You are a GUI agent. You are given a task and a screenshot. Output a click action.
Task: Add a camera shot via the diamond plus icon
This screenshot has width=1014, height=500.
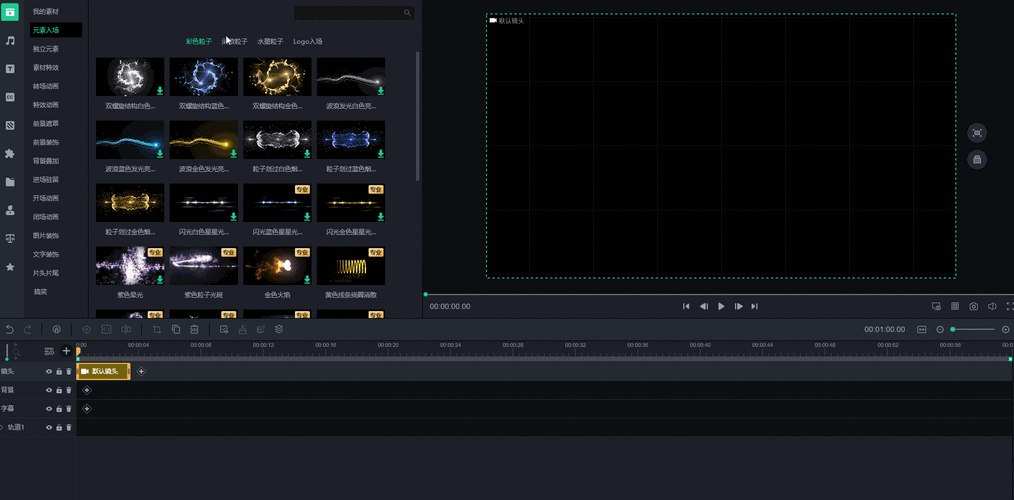(x=142, y=371)
